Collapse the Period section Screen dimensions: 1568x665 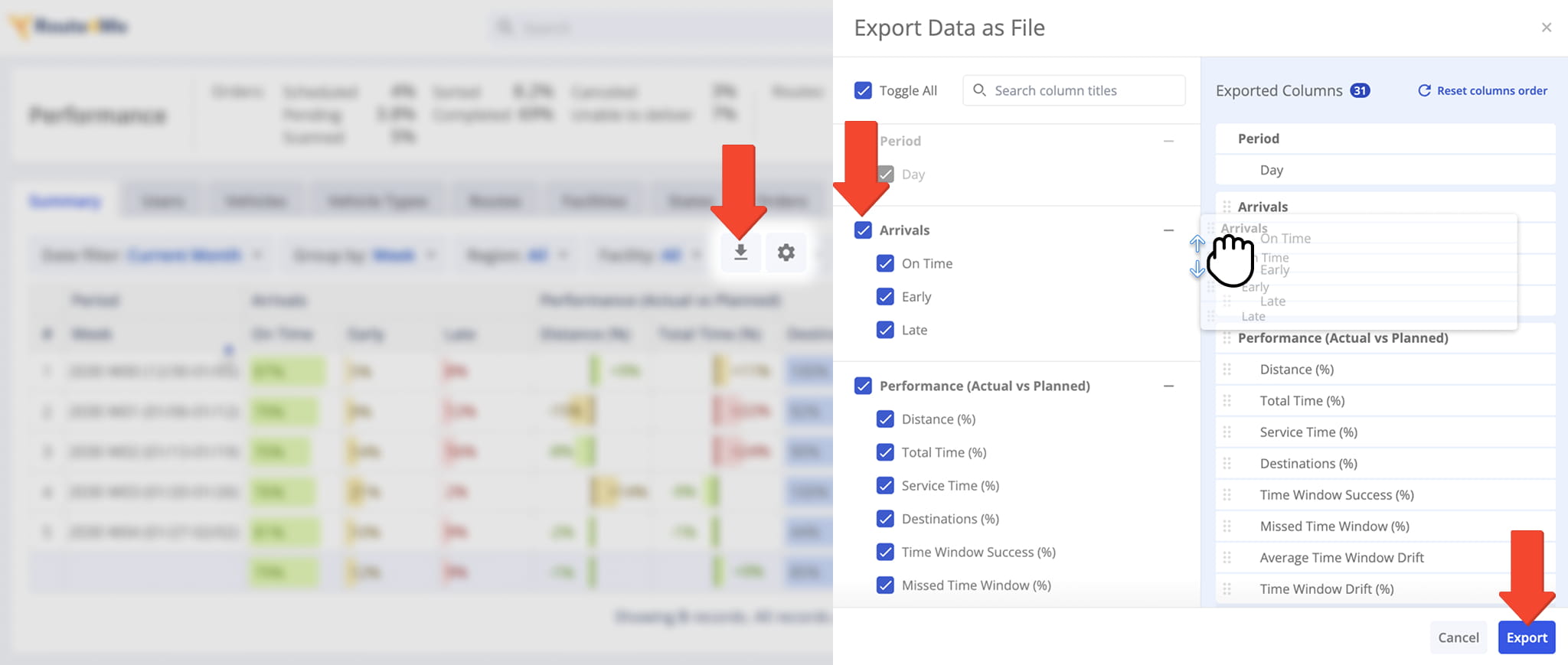tap(1168, 141)
